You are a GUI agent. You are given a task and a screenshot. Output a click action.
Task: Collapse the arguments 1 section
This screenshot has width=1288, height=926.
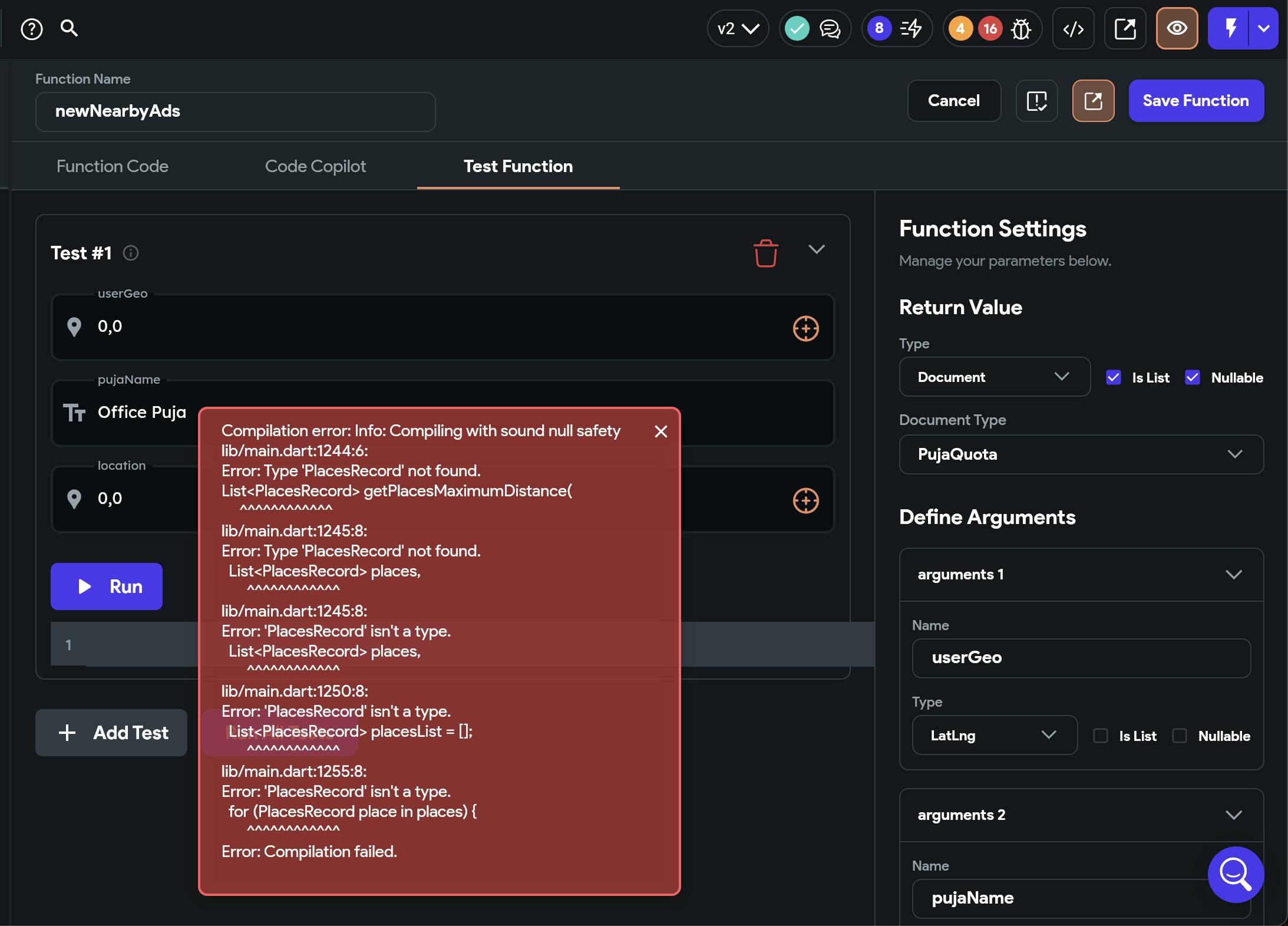pyautogui.click(x=1233, y=575)
